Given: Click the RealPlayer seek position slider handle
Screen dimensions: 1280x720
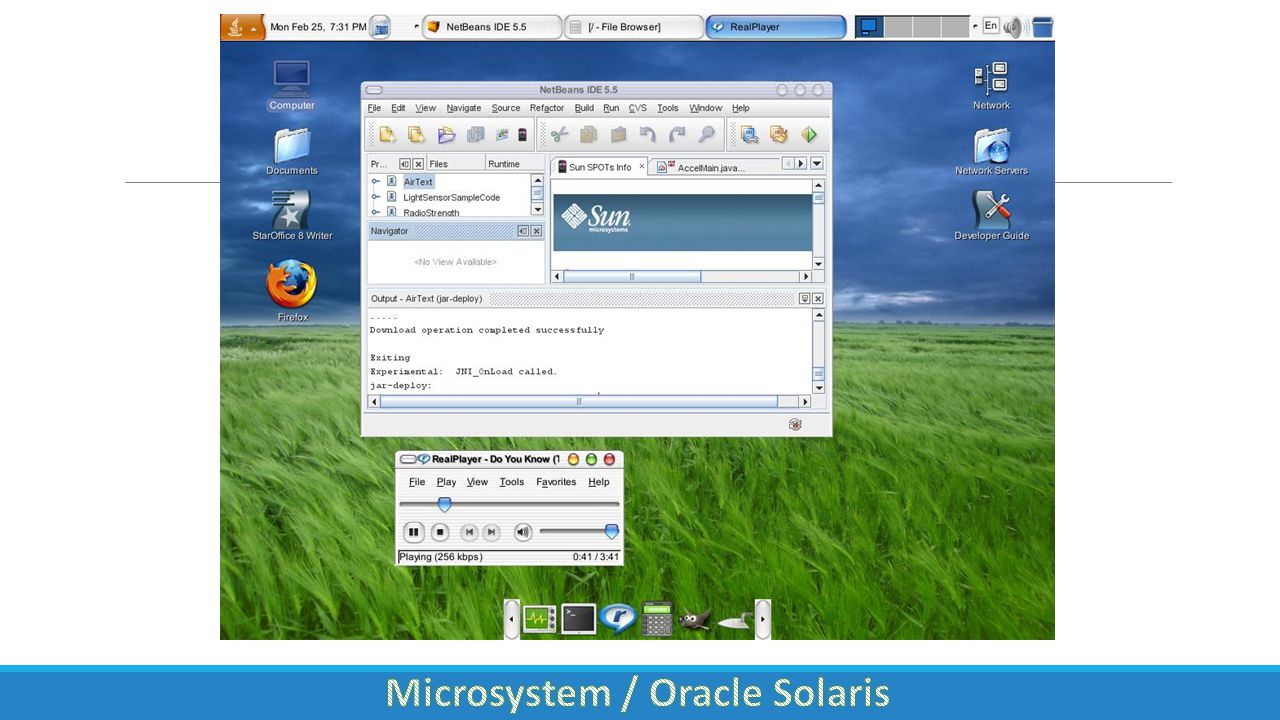Looking at the screenshot, I should pos(444,504).
